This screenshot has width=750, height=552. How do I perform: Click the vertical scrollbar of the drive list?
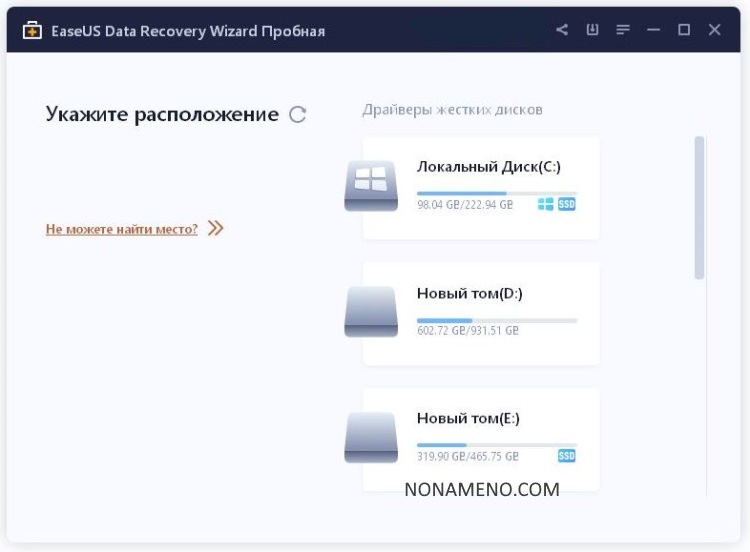699,208
